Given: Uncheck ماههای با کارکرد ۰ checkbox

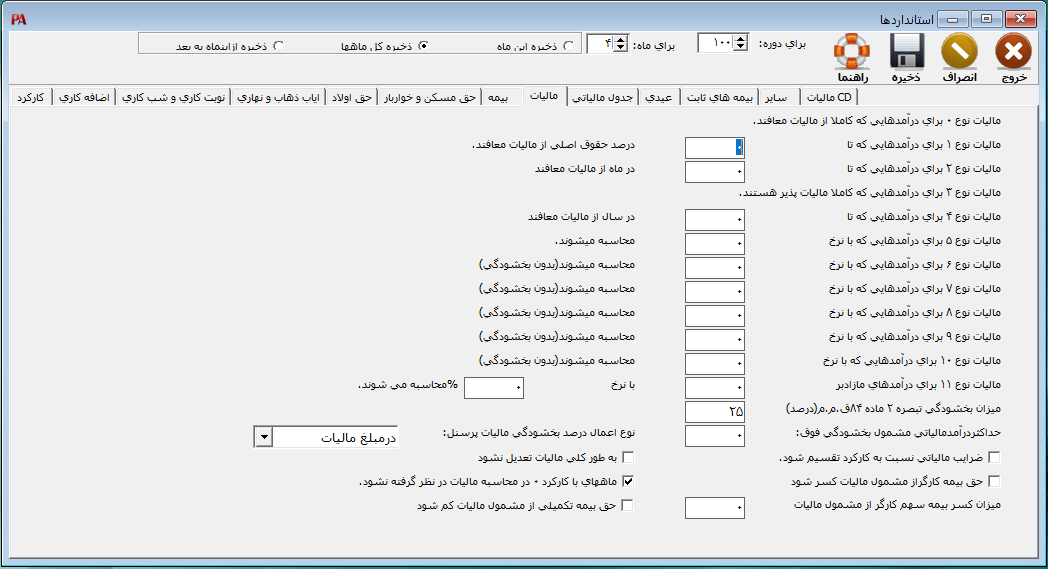Looking at the screenshot, I should pos(628,482).
